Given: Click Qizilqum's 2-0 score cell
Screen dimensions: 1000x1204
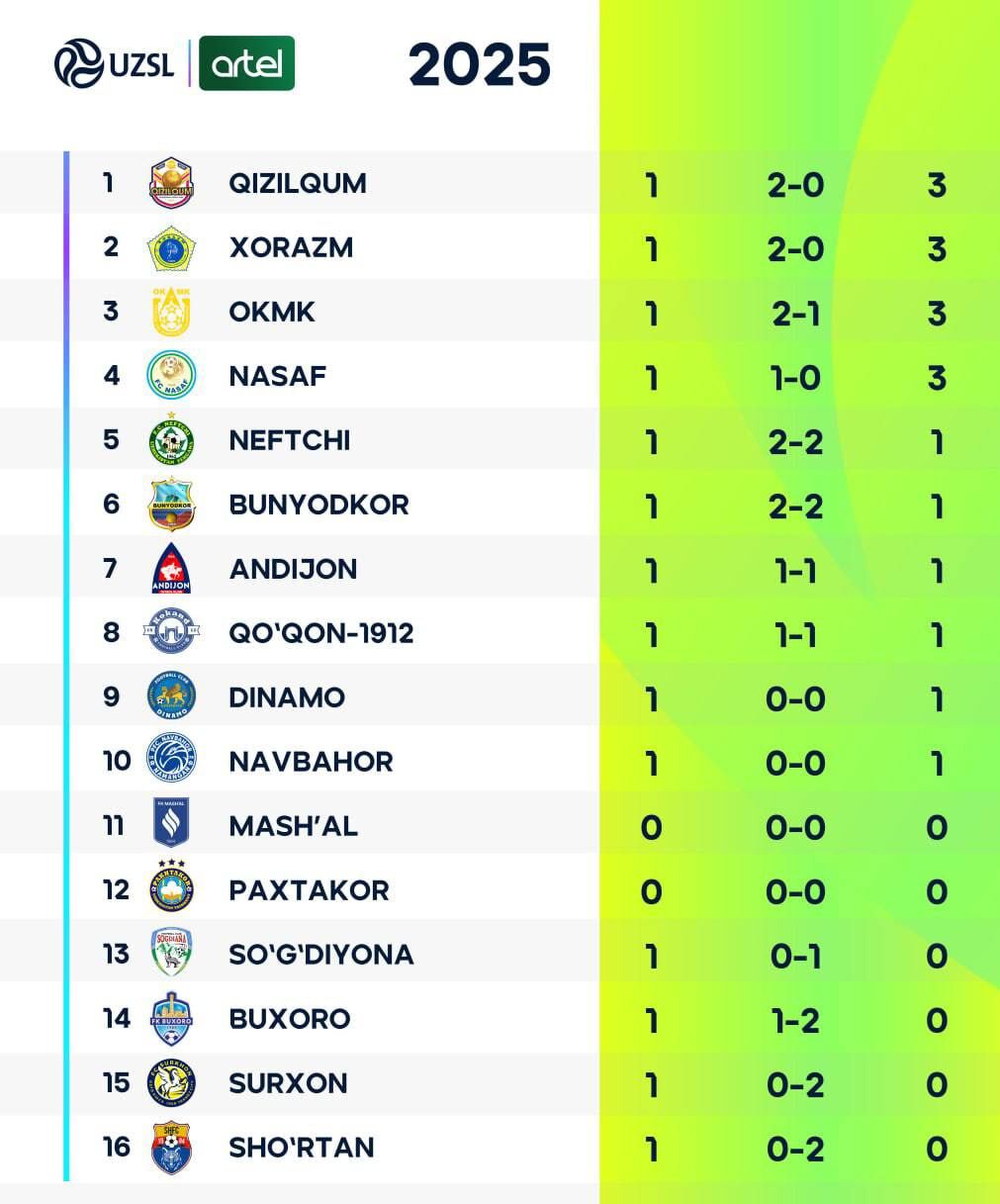Looking at the screenshot, I should click(x=795, y=185).
